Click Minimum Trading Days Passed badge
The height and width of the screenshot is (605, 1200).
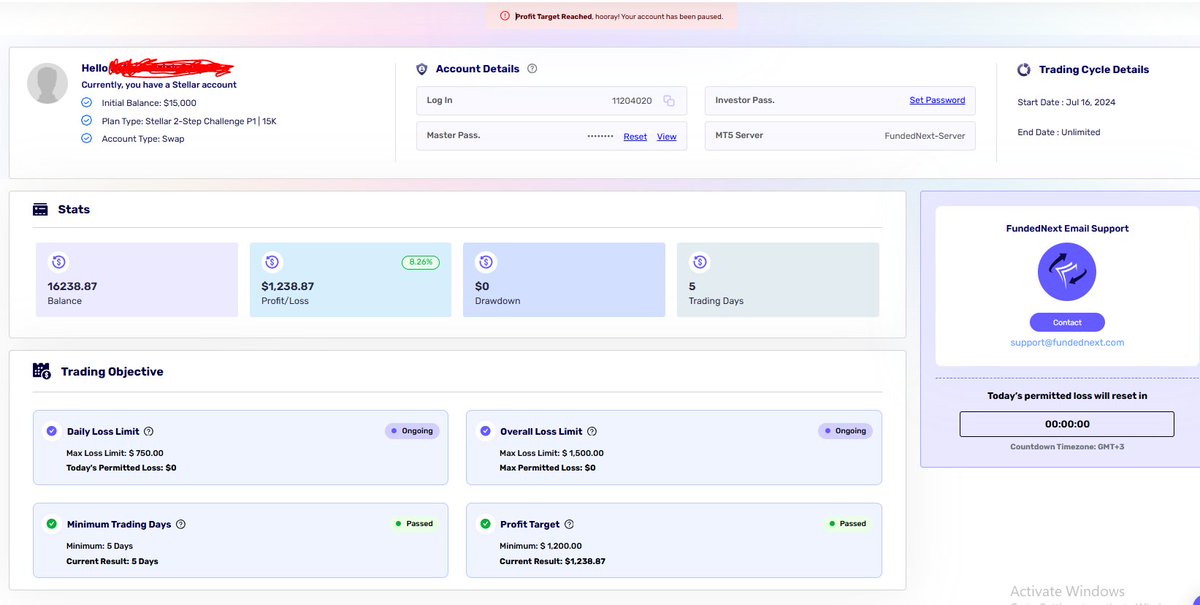(415, 523)
